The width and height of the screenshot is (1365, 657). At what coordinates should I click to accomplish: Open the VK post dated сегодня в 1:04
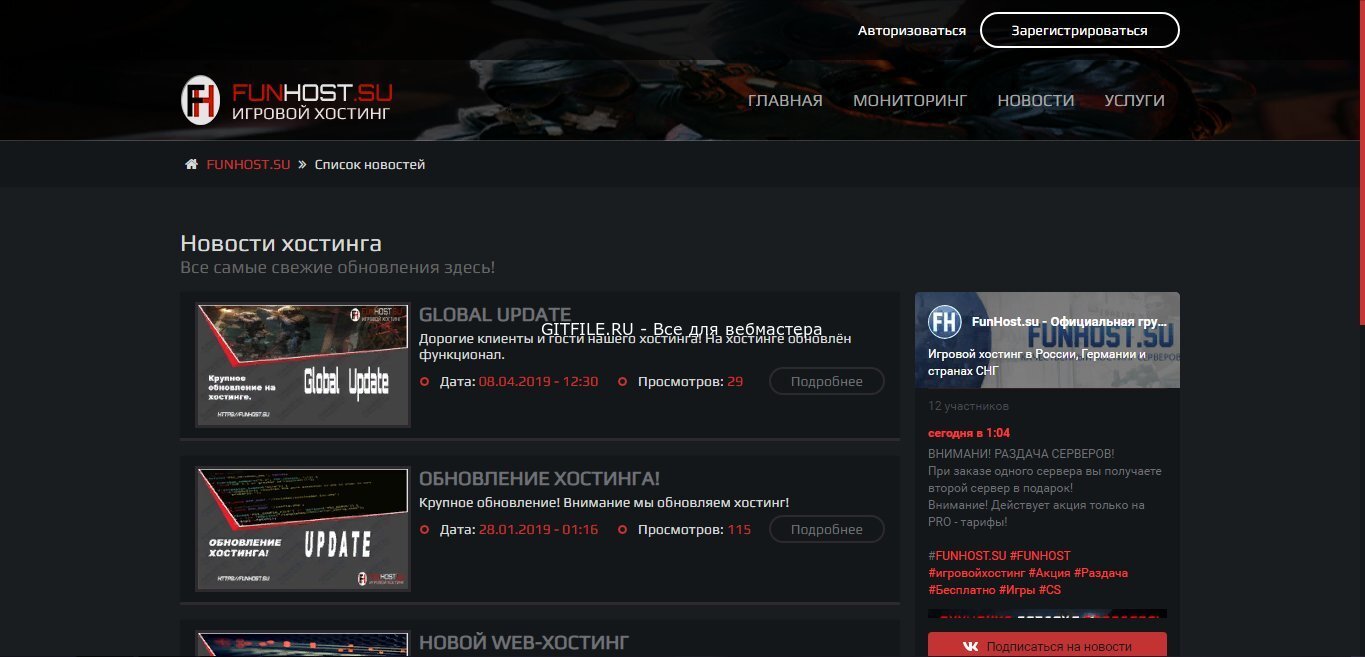tap(969, 433)
